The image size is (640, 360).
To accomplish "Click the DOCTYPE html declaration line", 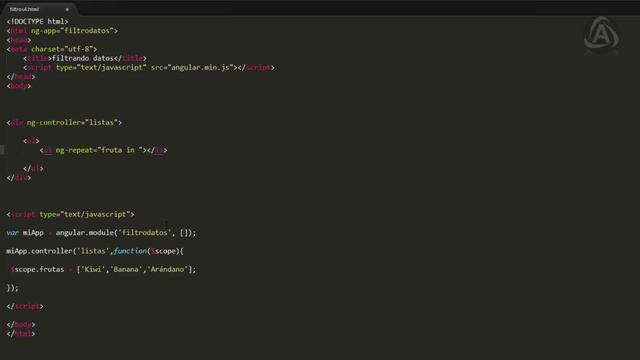I will click(x=38, y=22).
